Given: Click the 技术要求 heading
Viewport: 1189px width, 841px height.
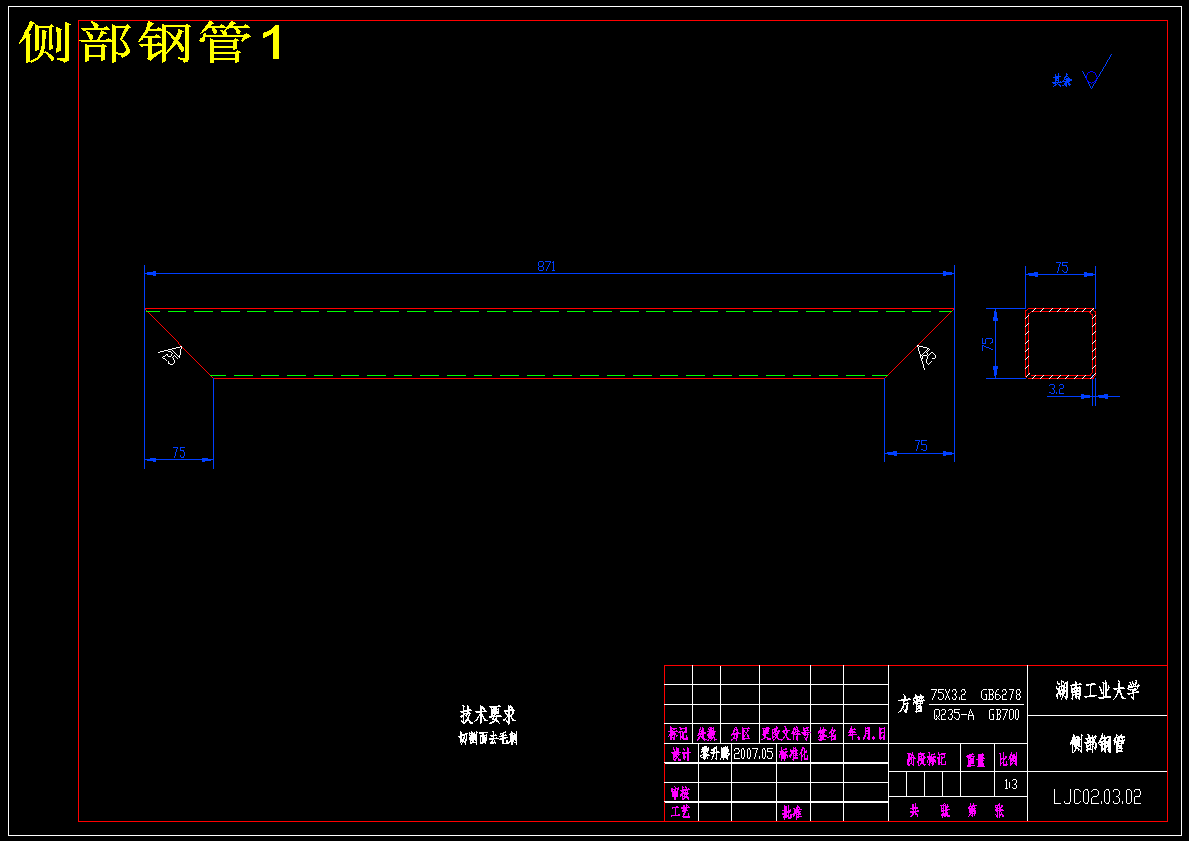Looking at the screenshot, I should click(x=488, y=714).
